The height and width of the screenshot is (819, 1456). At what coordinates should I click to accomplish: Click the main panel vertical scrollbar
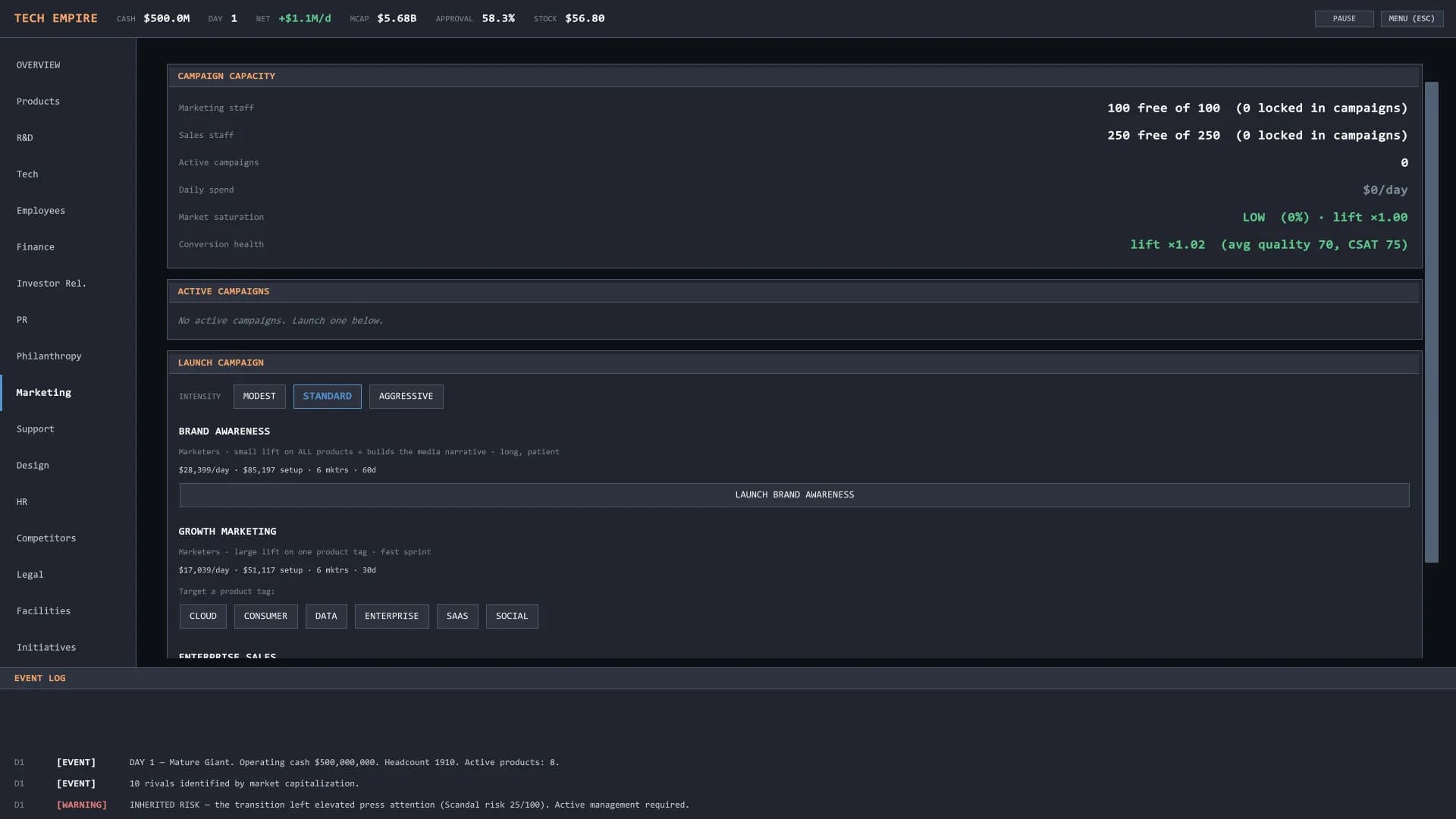coord(1432,322)
